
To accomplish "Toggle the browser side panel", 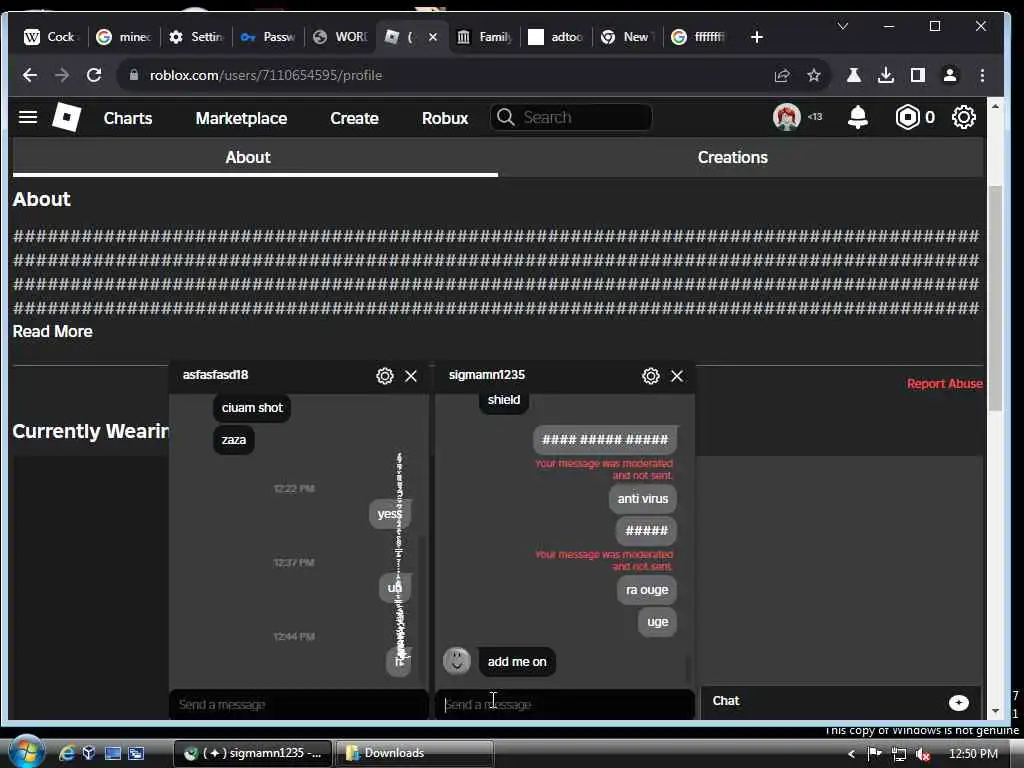I will tap(918, 75).
